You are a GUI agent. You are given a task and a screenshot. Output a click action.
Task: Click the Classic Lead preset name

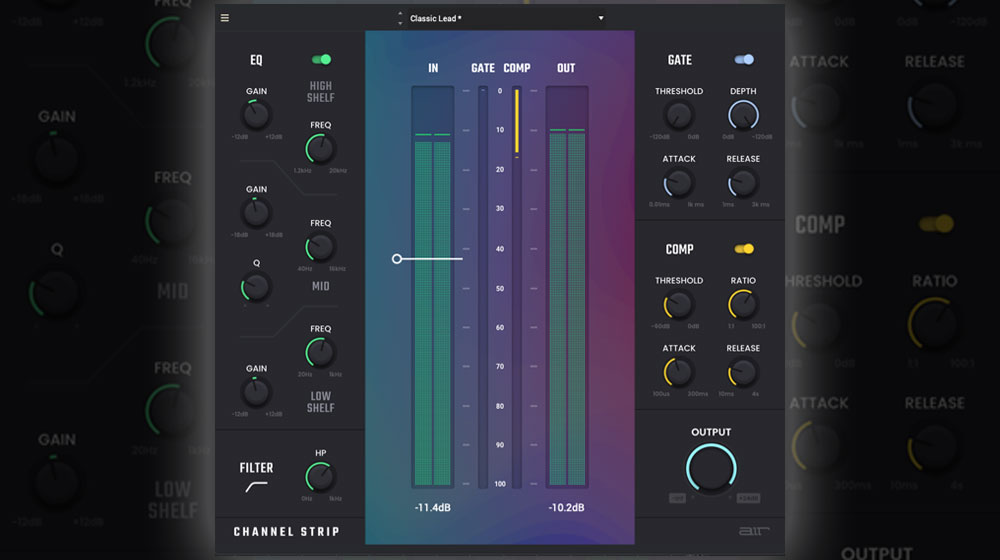pos(435,18)
